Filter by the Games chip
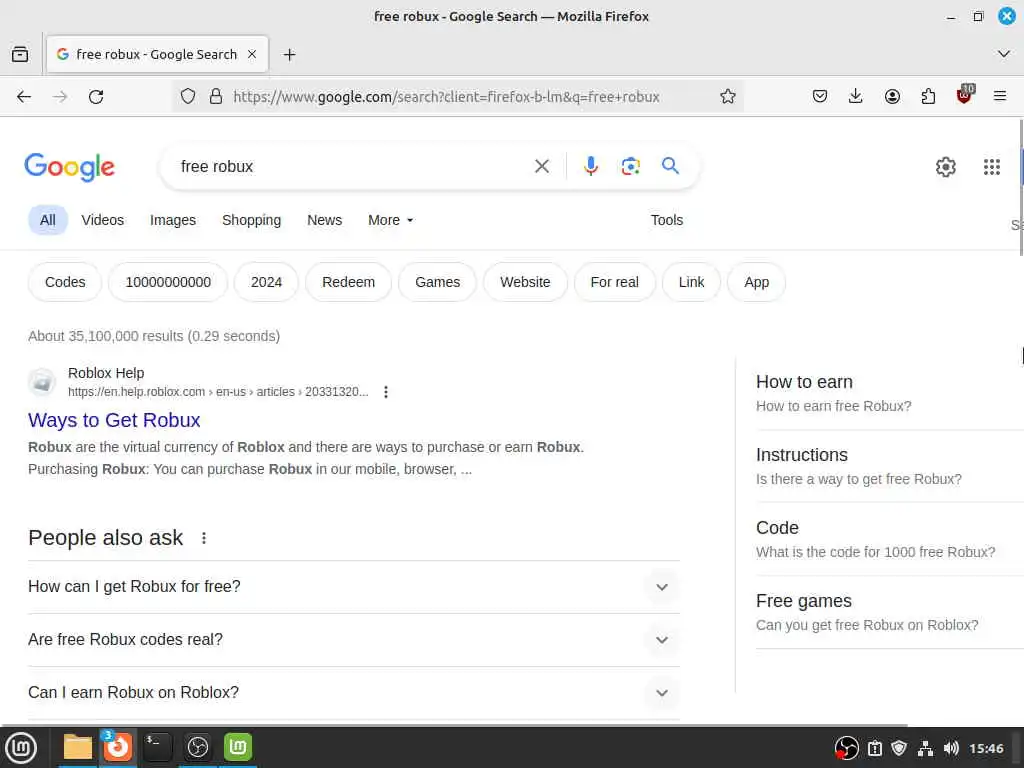 (438, 282)
